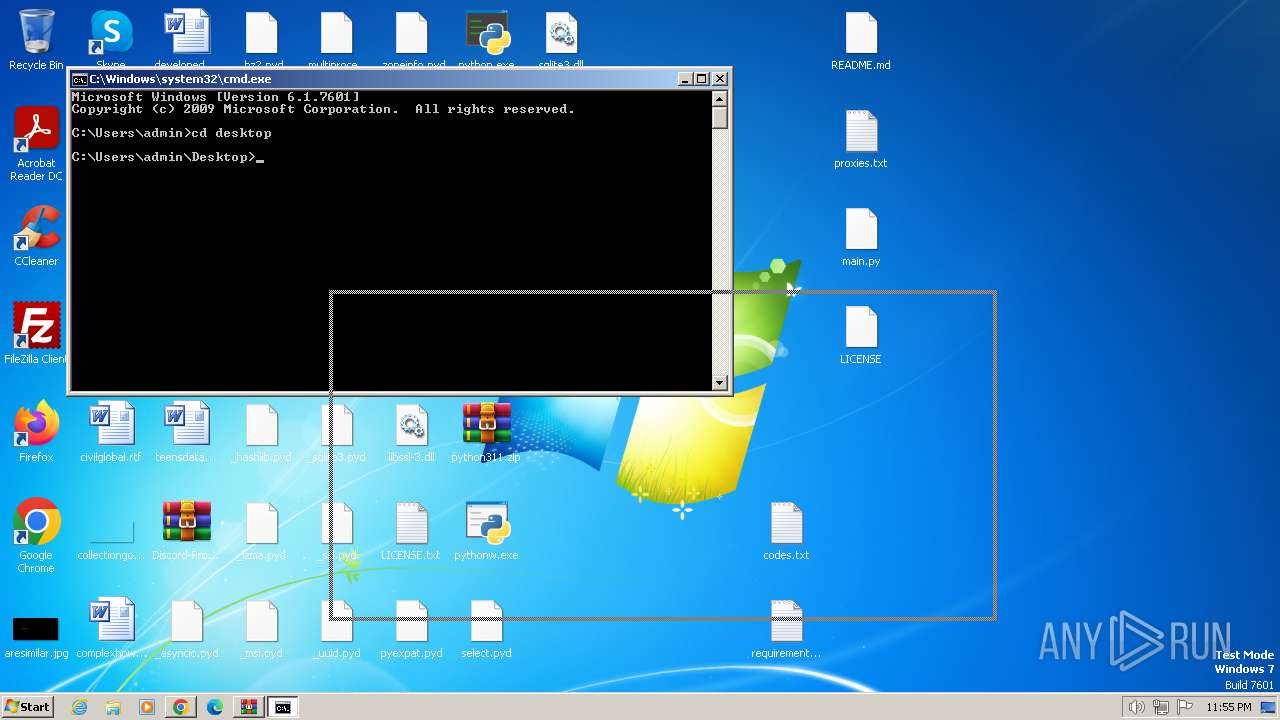1280x720 pixels.
Task: Select the LICENSE file without extension
Action: (861, 334)
